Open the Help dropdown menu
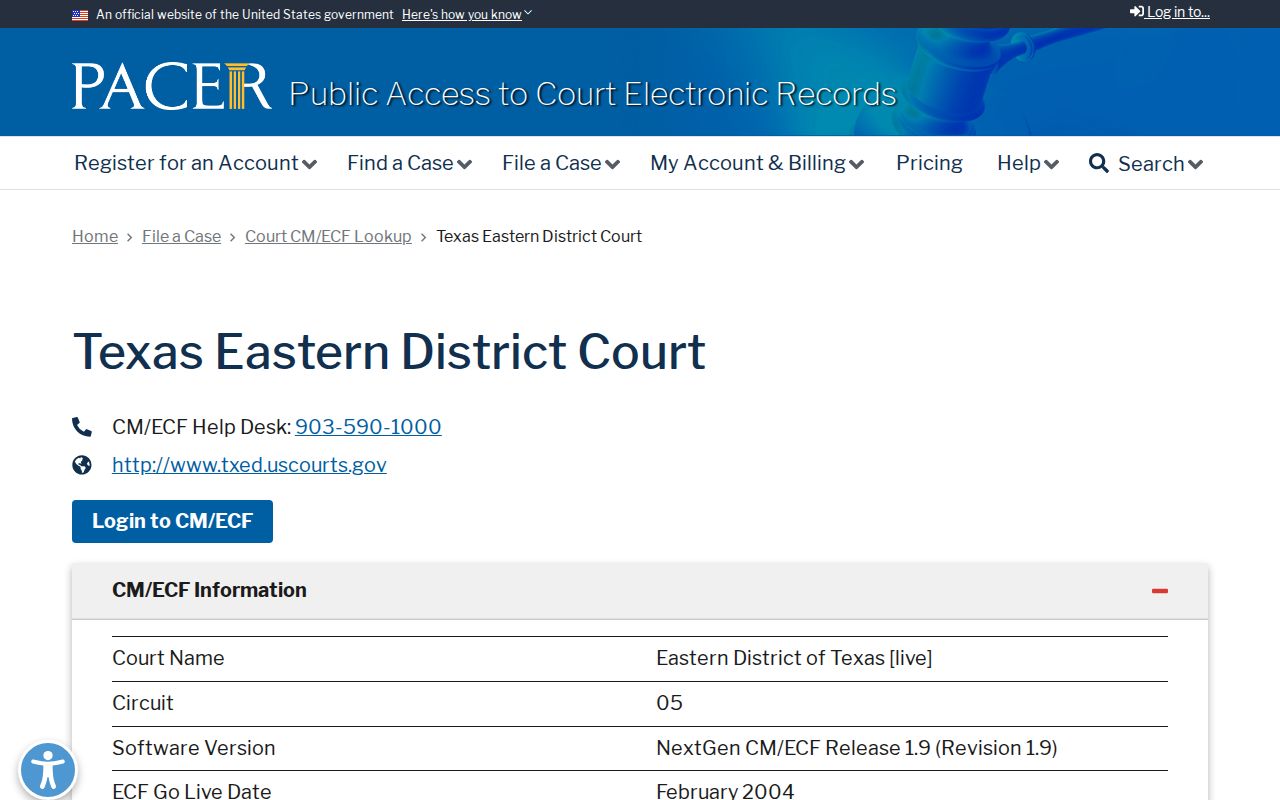1280x800 pixels. (x=1028, y=163)
